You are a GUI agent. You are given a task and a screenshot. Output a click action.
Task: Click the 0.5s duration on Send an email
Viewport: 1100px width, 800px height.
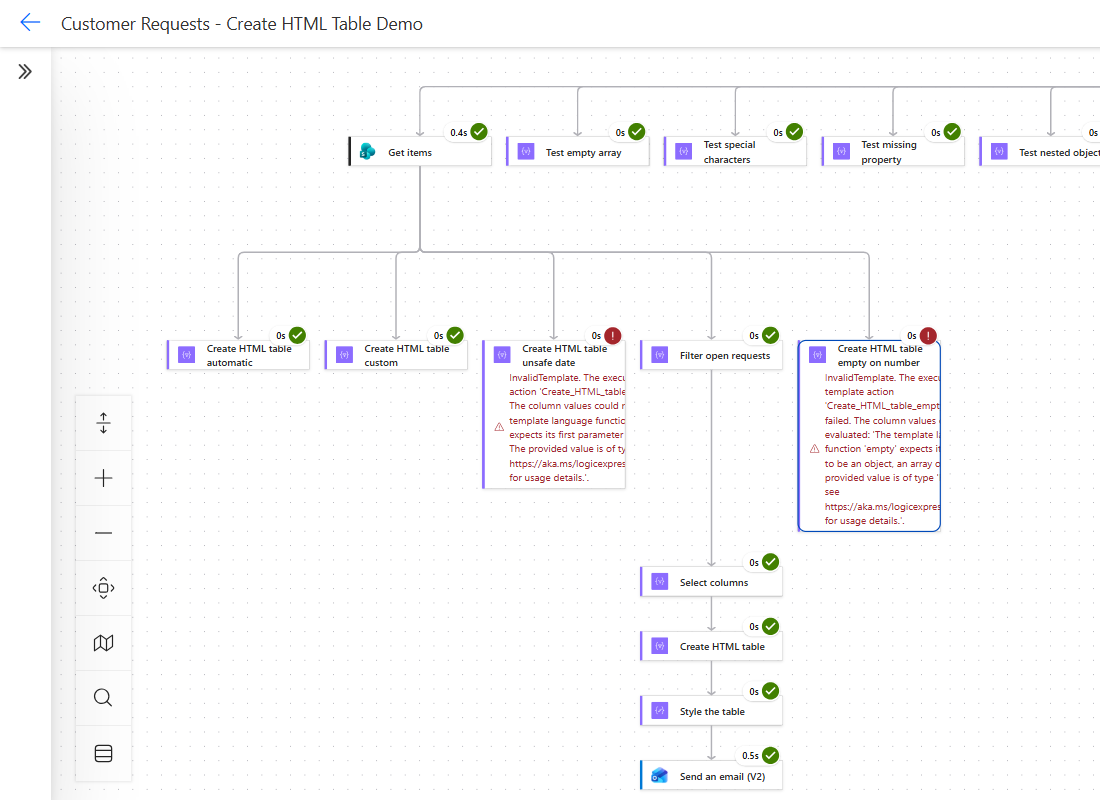(750, 756)
